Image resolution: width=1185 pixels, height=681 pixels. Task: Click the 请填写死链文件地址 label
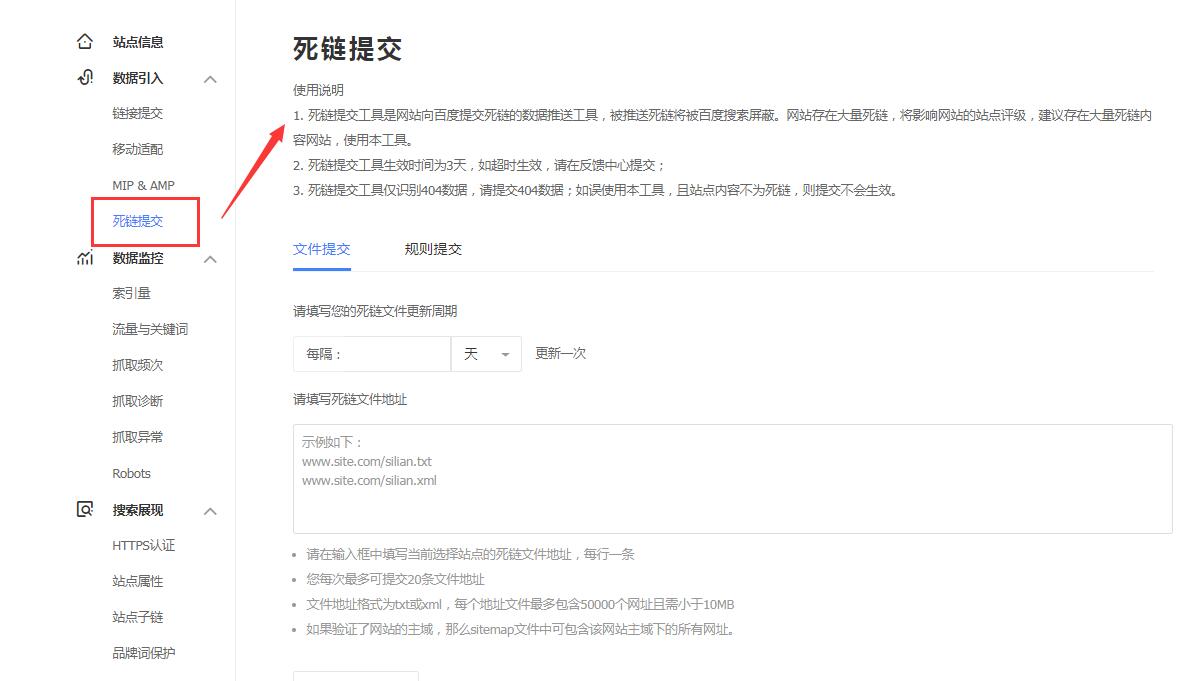pos(350,400)
